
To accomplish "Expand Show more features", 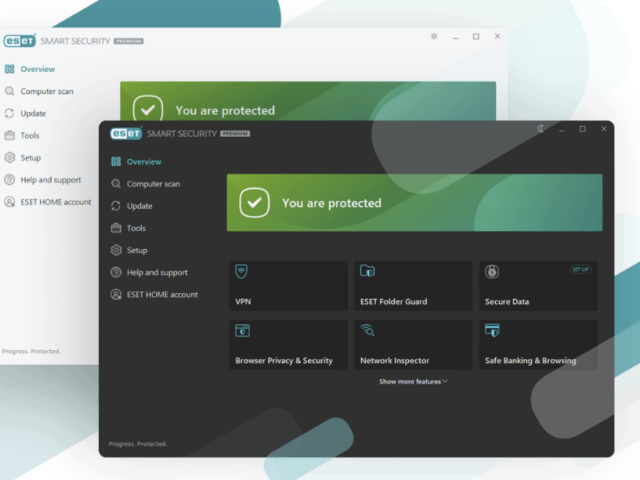I will point(413,382).
